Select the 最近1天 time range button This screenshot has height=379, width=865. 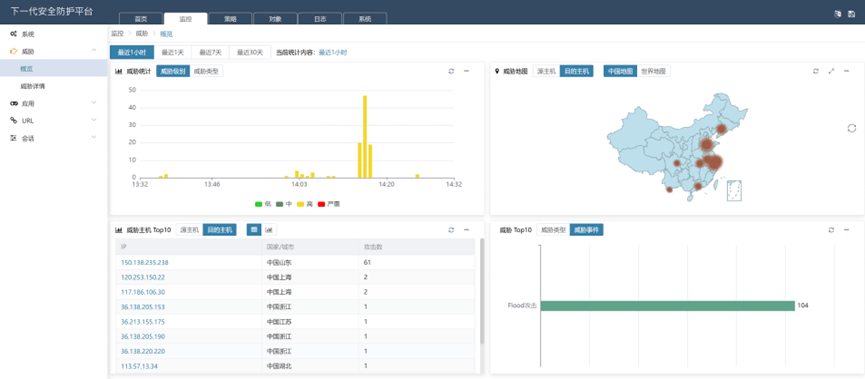172,52
